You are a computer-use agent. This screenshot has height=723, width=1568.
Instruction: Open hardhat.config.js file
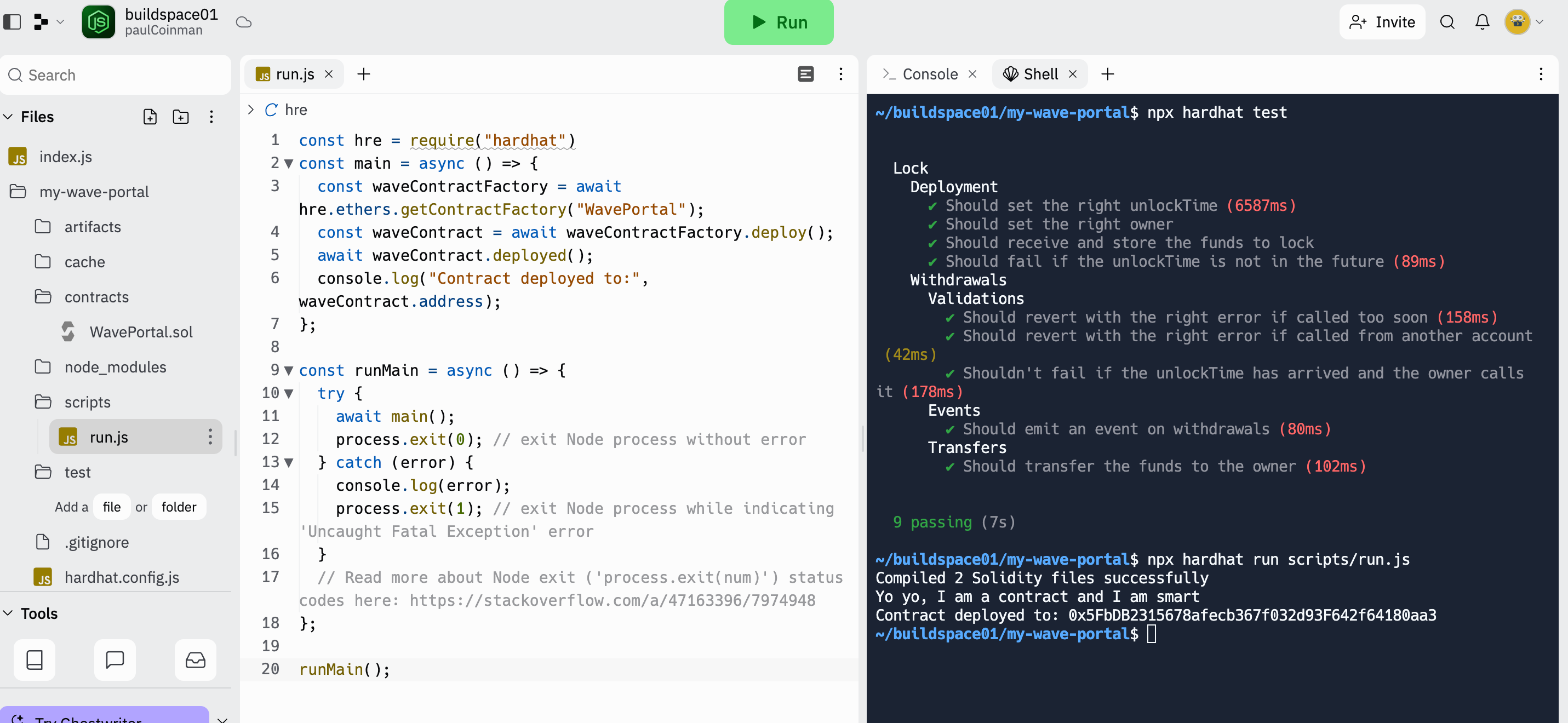[x=122, y=577]
